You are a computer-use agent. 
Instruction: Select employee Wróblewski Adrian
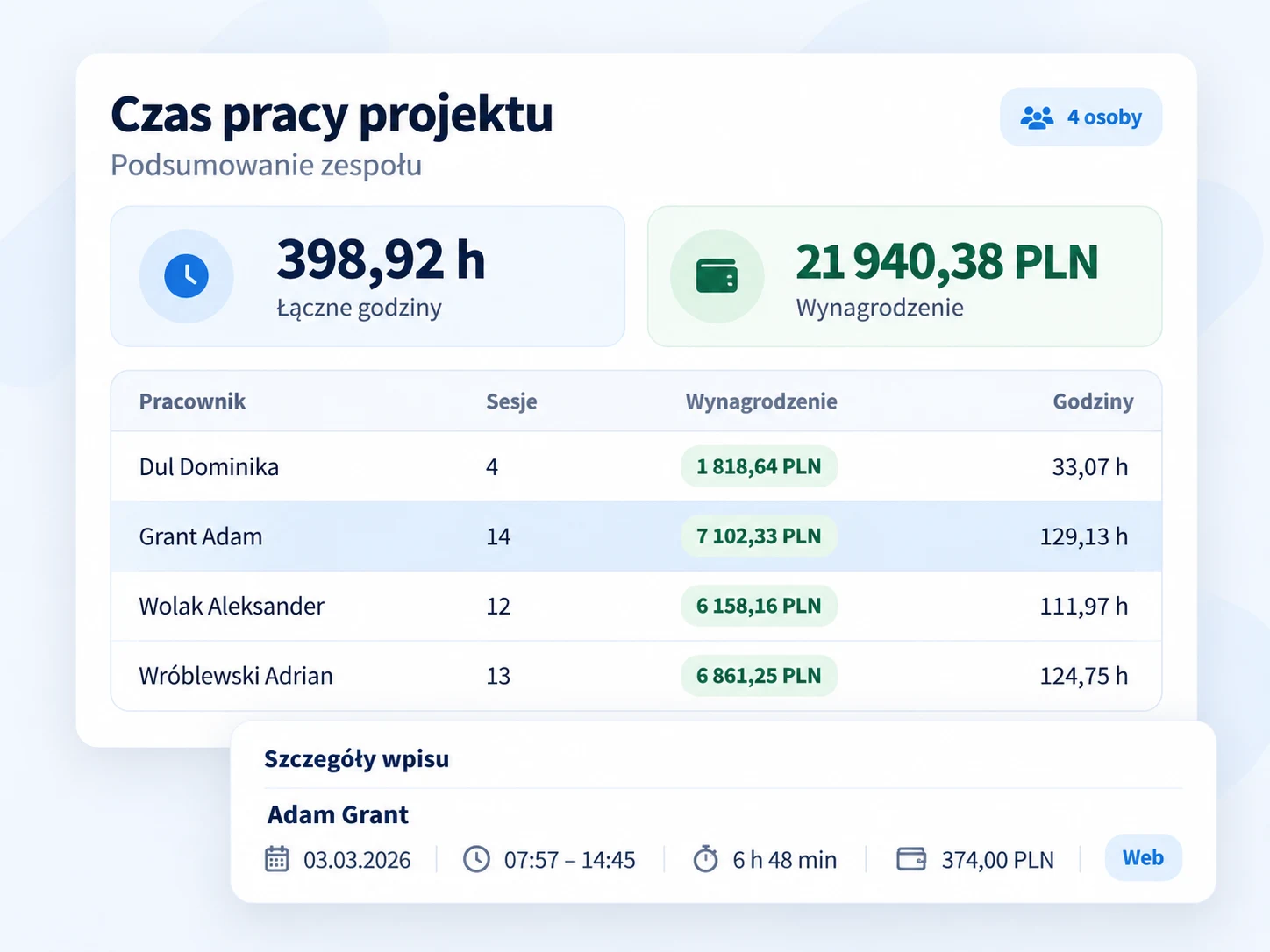[x=236, y=676]
